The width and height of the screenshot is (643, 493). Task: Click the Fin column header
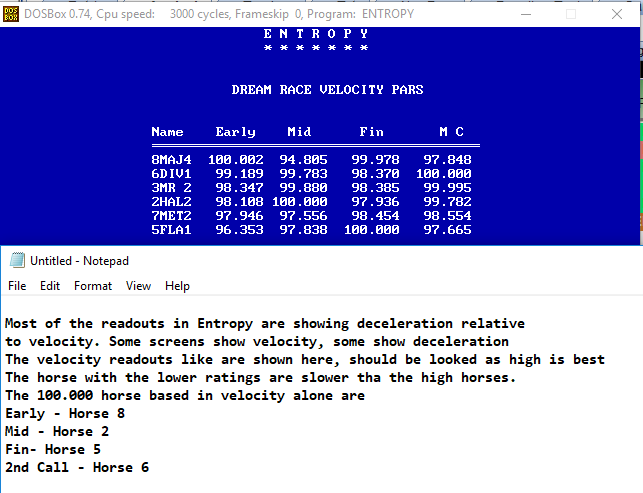click(x=372, y=132)
